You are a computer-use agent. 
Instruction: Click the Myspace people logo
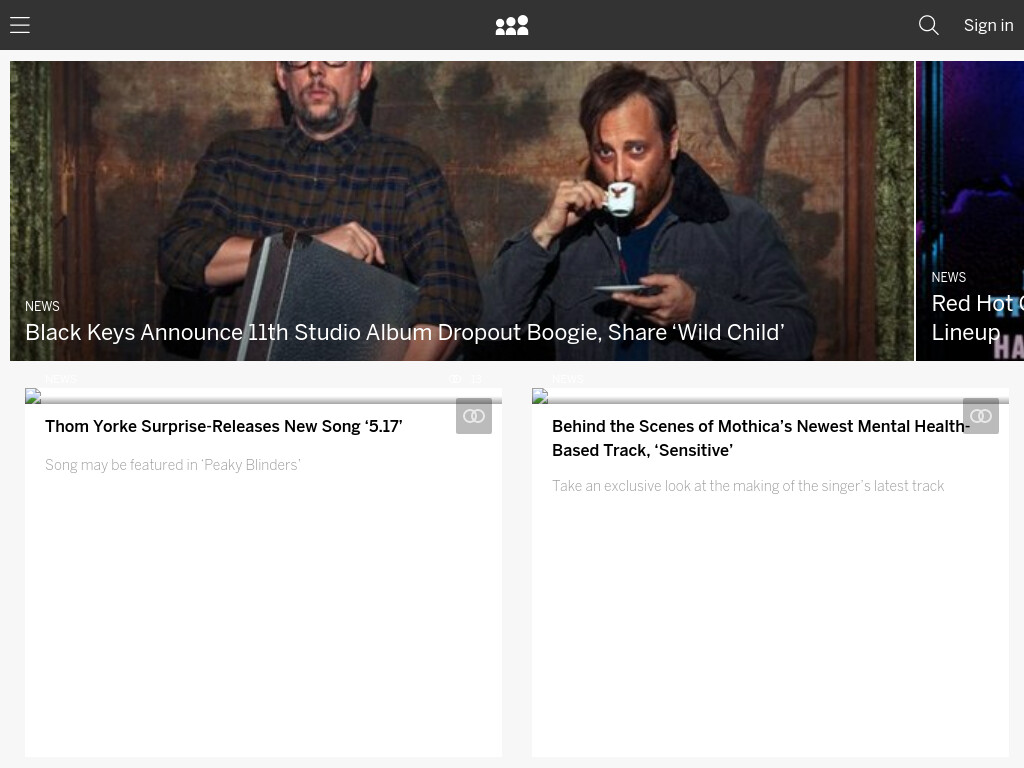(512, 25)
